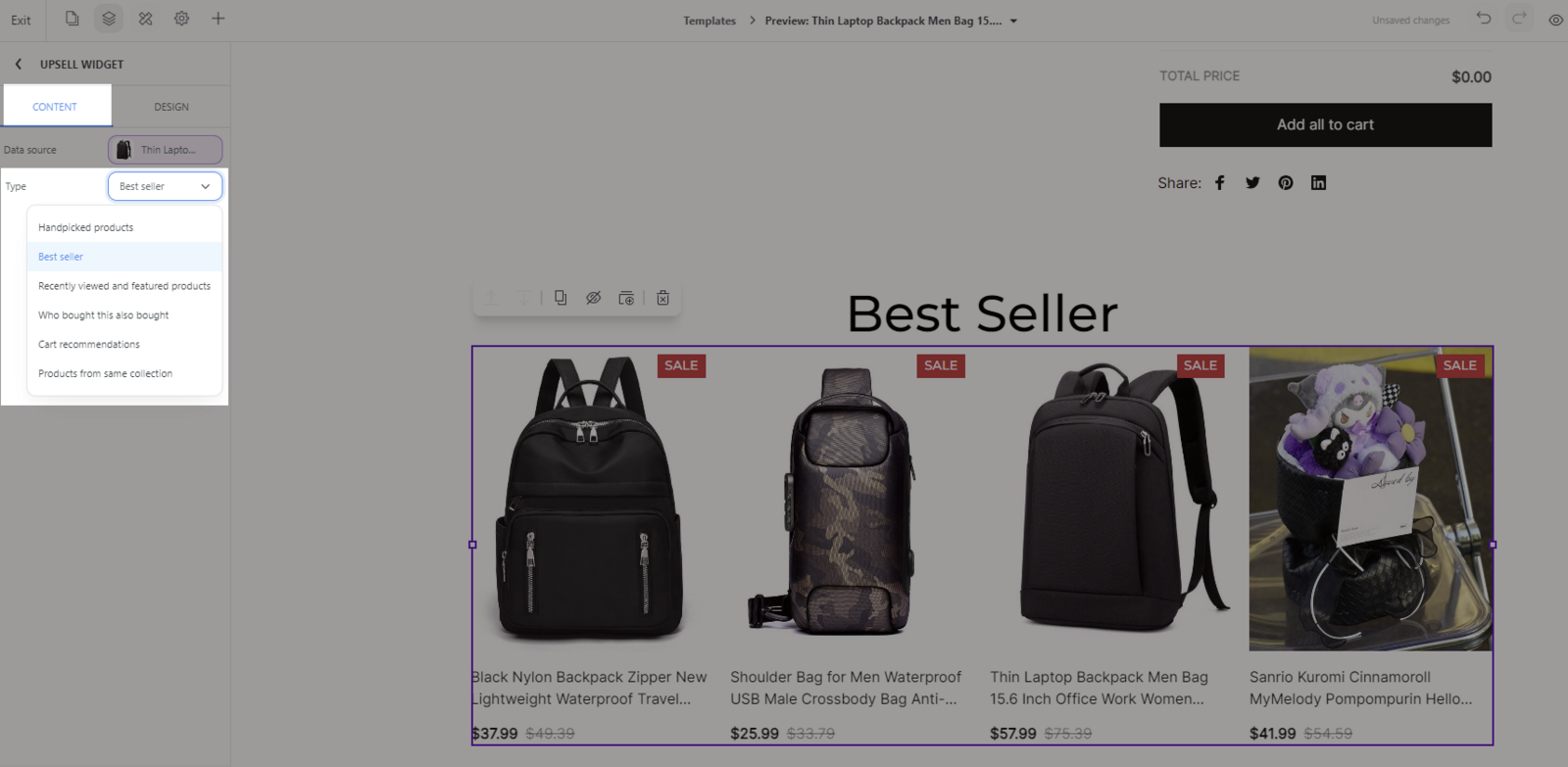Select Who bought this also bought option
Screen dimensions: 1568x767
pos(103,315)
